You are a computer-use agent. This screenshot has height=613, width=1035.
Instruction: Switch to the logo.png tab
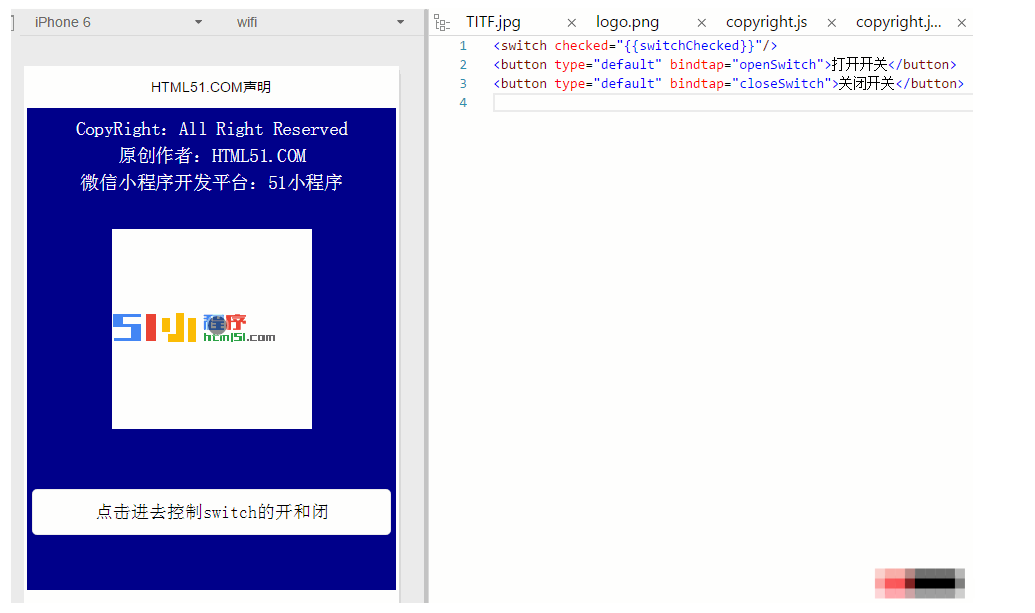pos(627,22)
